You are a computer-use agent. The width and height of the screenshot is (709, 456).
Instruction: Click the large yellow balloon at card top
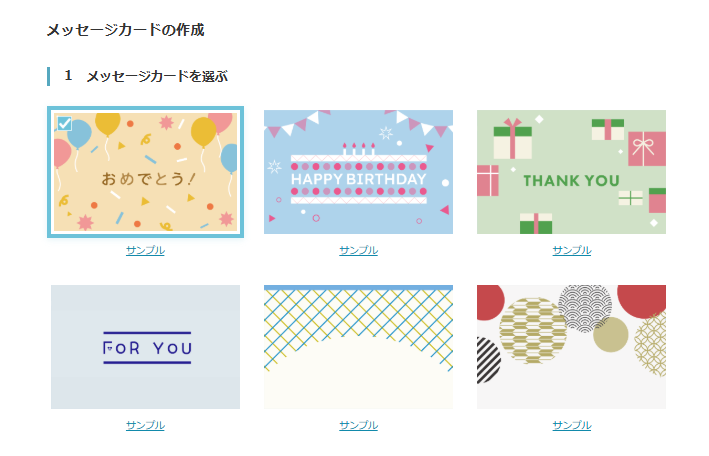108,124
